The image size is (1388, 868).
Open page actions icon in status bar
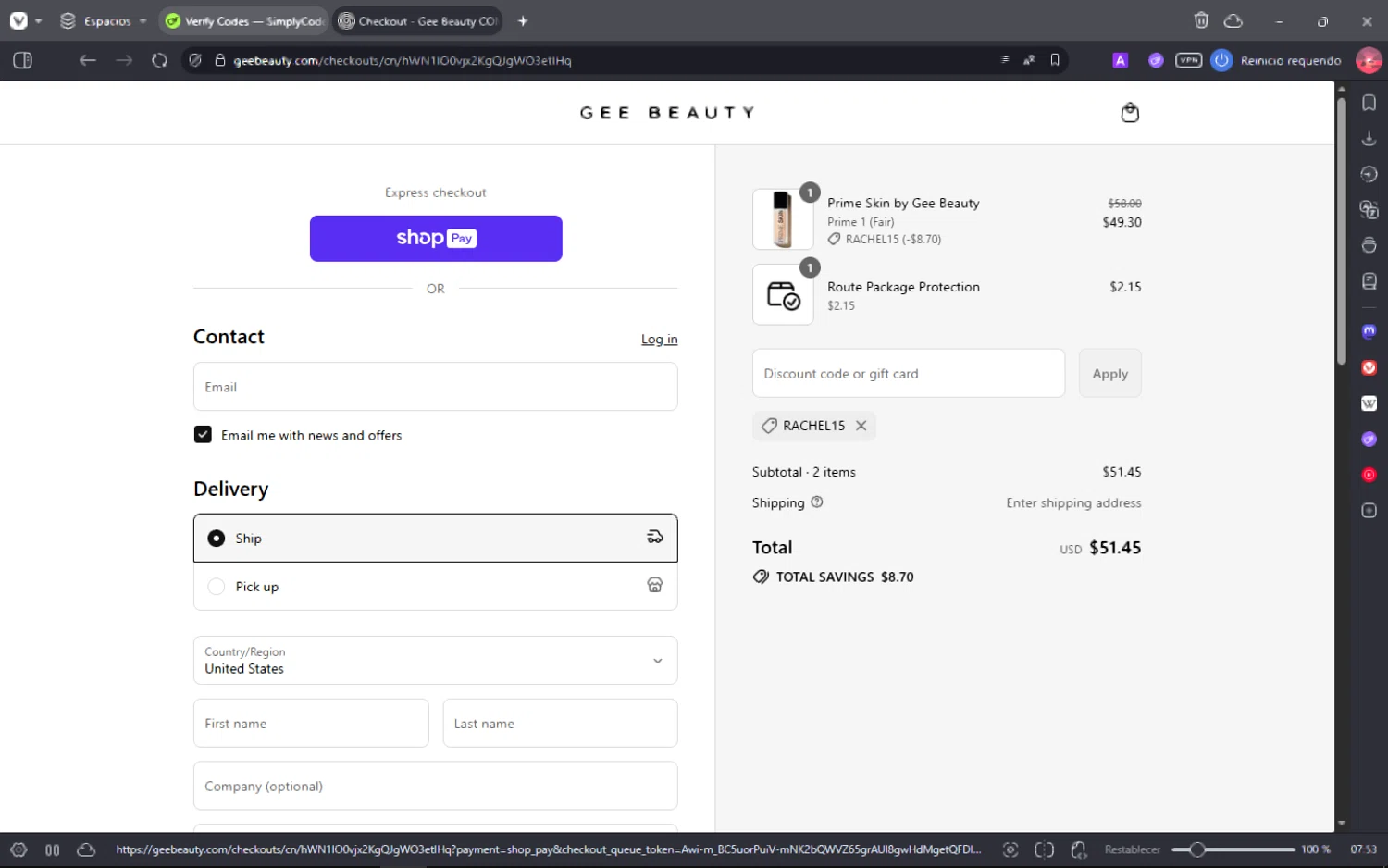(1079, 849)
